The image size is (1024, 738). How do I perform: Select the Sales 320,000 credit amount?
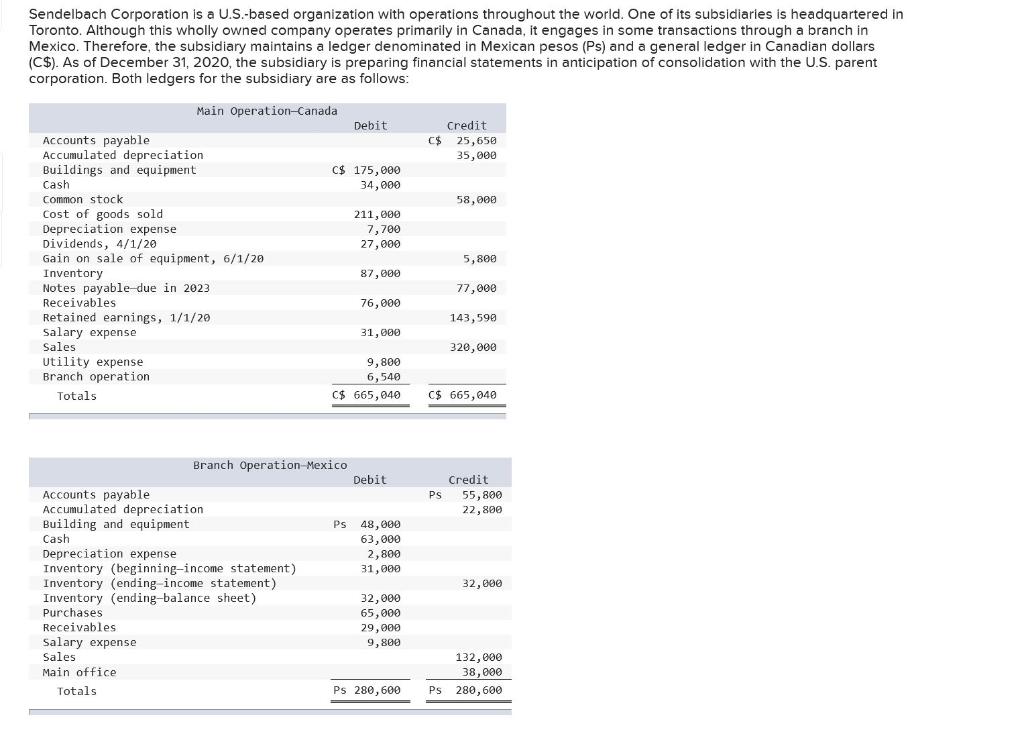click(x=473, y=347)
